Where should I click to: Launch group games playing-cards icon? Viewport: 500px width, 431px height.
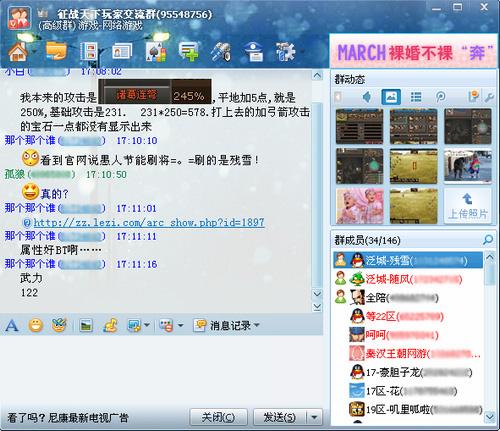[156, 52]
